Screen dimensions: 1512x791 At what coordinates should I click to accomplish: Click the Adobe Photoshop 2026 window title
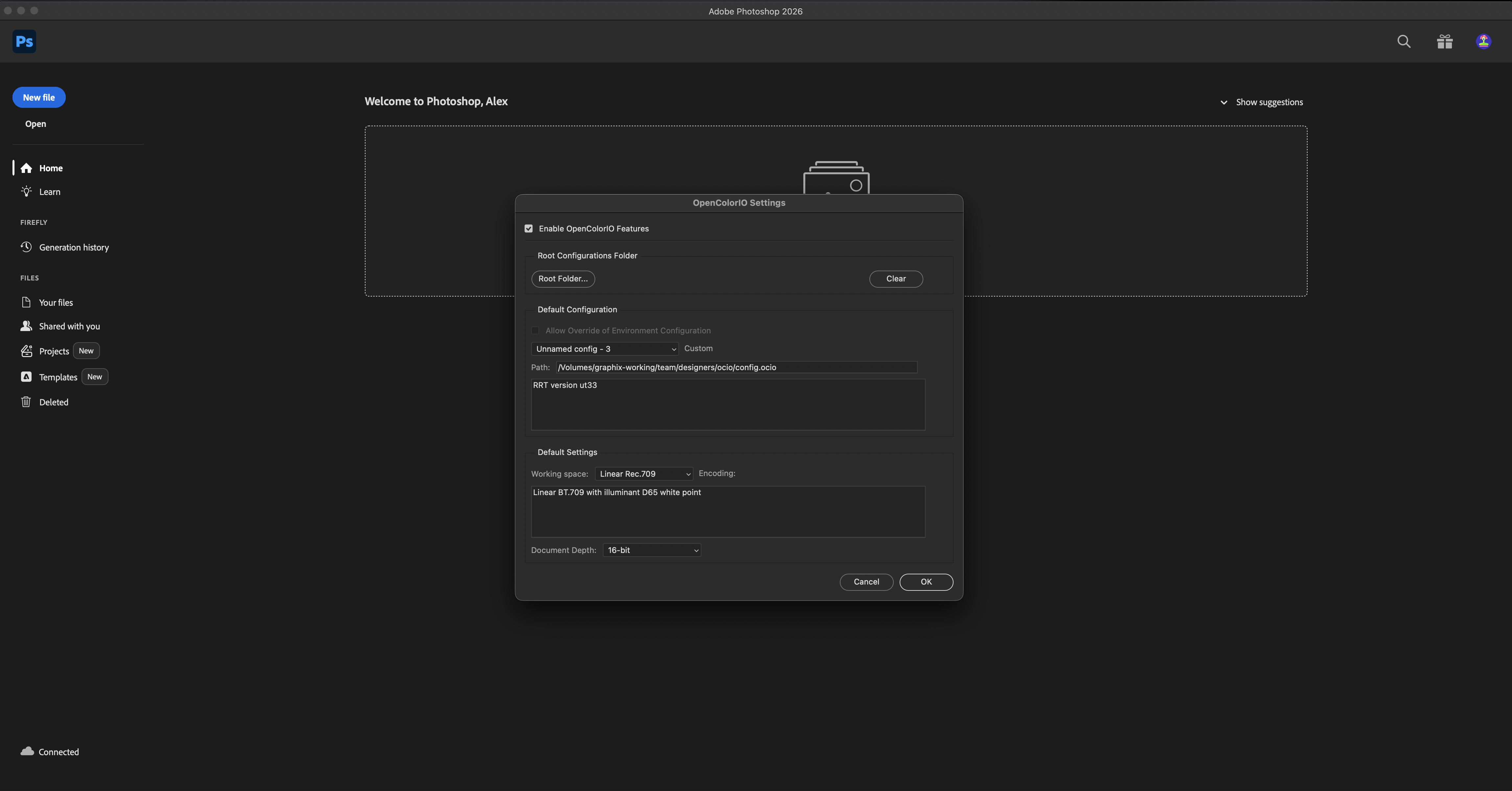(x=755, y=11)
